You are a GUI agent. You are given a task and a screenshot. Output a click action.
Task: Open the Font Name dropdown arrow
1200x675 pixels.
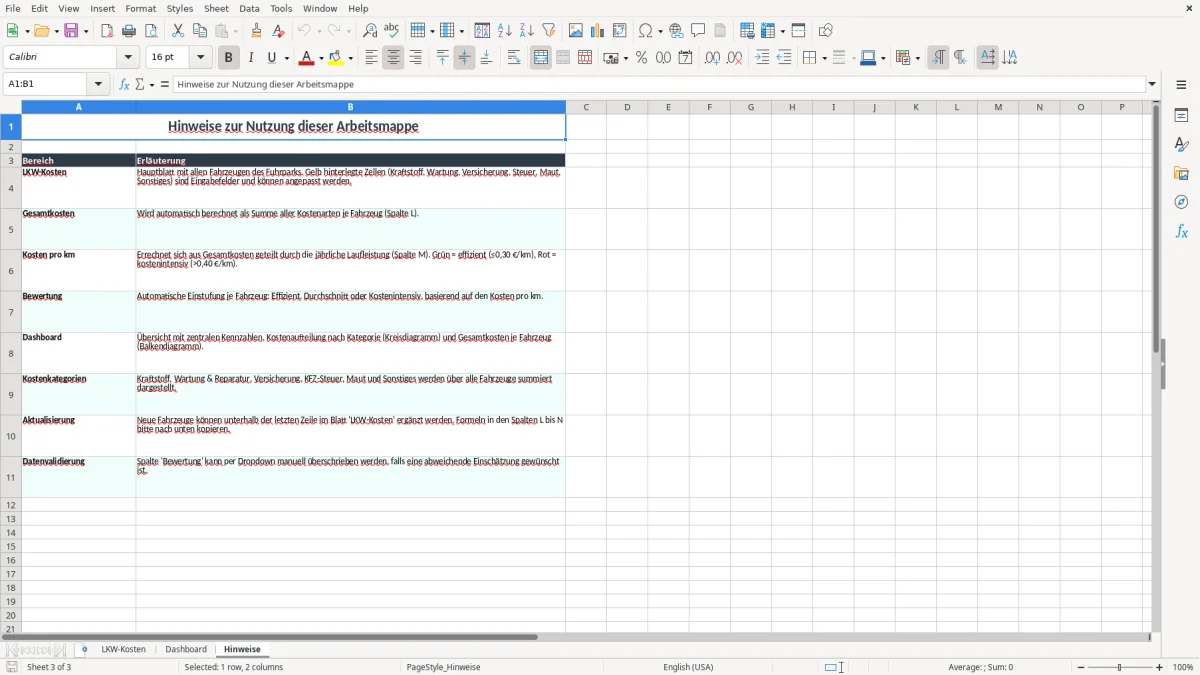[126, 58]
